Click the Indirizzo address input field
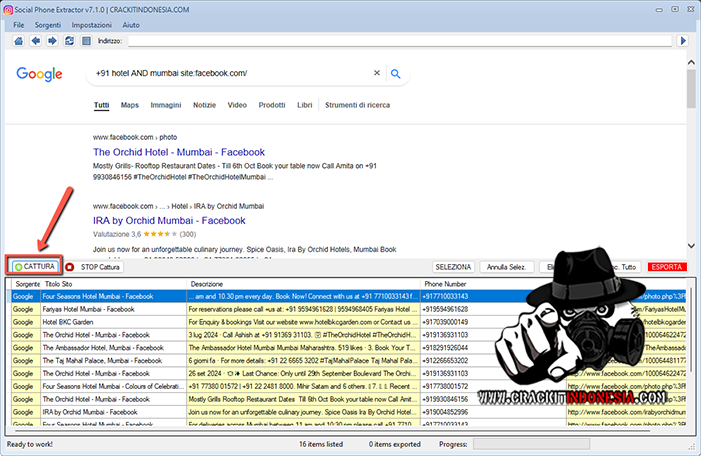This screenshot has height=456, width=701. coord(400,41)
